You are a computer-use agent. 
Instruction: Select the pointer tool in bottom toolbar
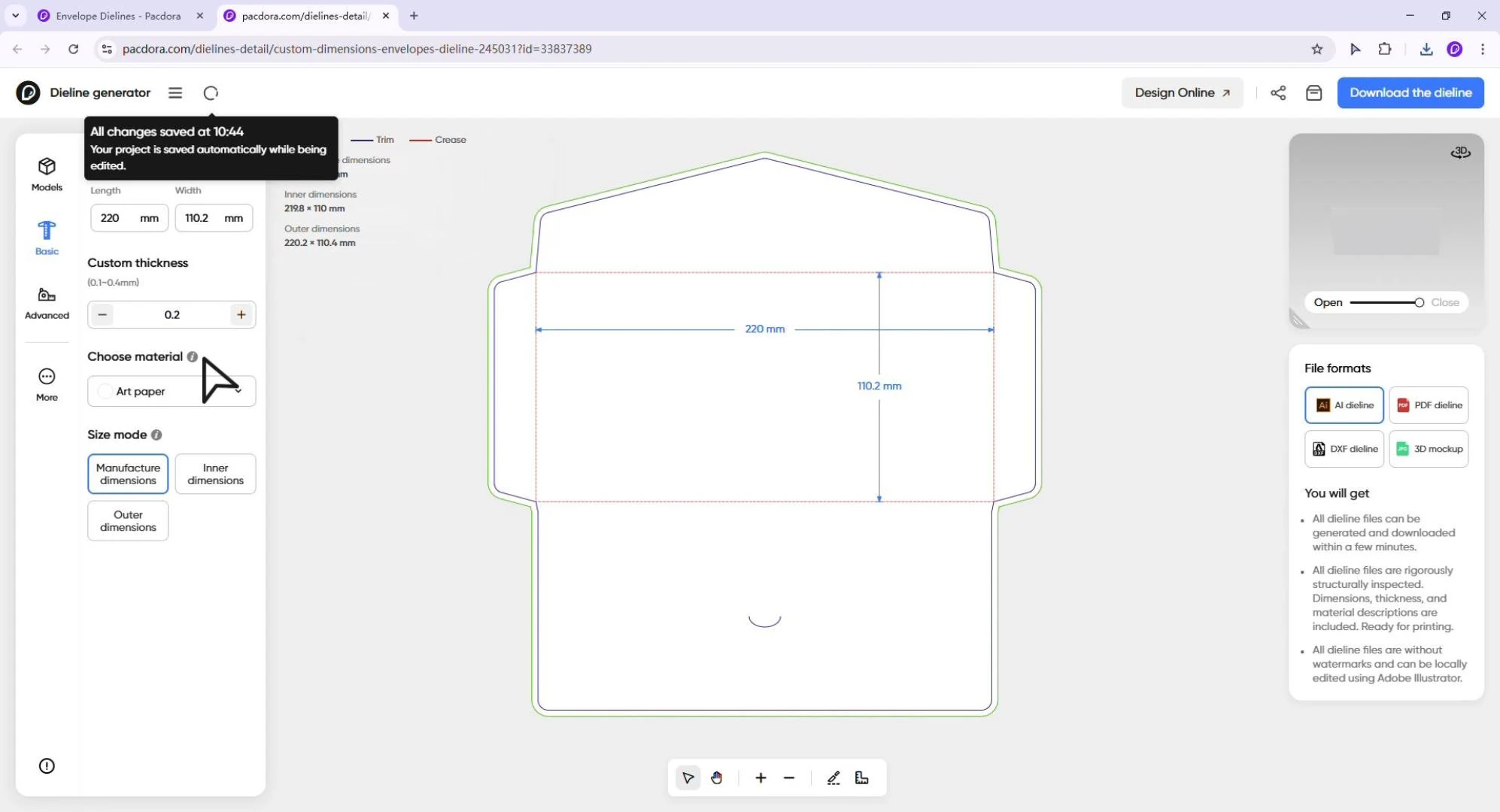(688, 778)
